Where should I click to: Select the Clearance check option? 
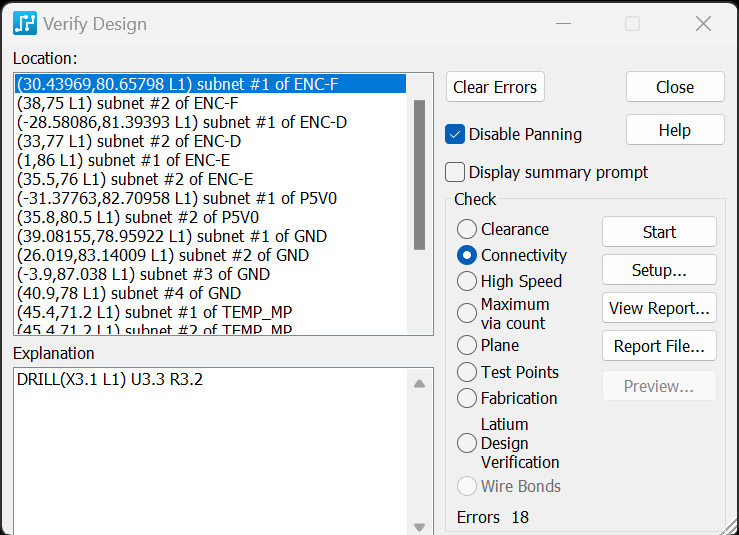pos(467,229)
